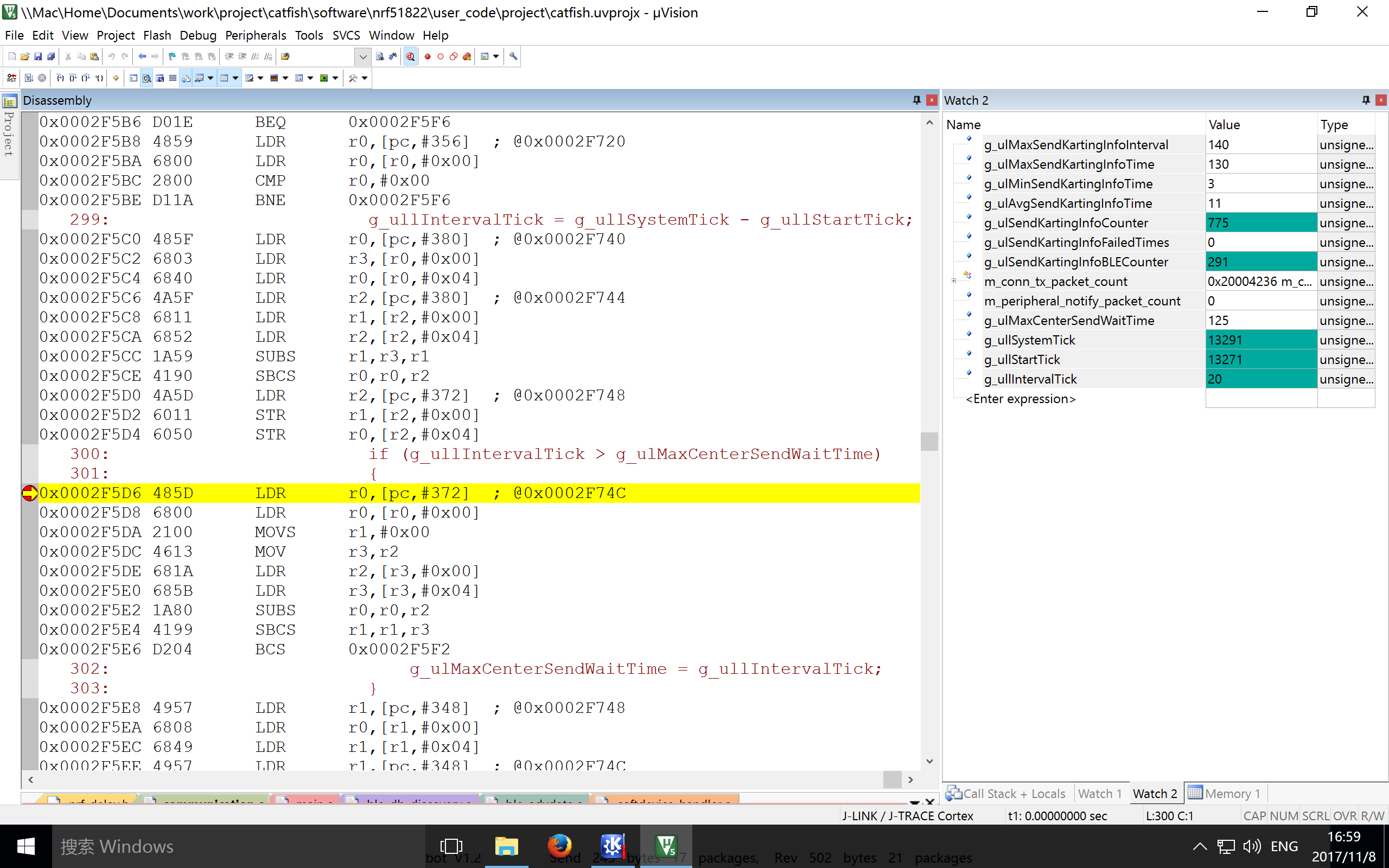
Task: Open the Flash menu
Action: click(x=157, y=35)
